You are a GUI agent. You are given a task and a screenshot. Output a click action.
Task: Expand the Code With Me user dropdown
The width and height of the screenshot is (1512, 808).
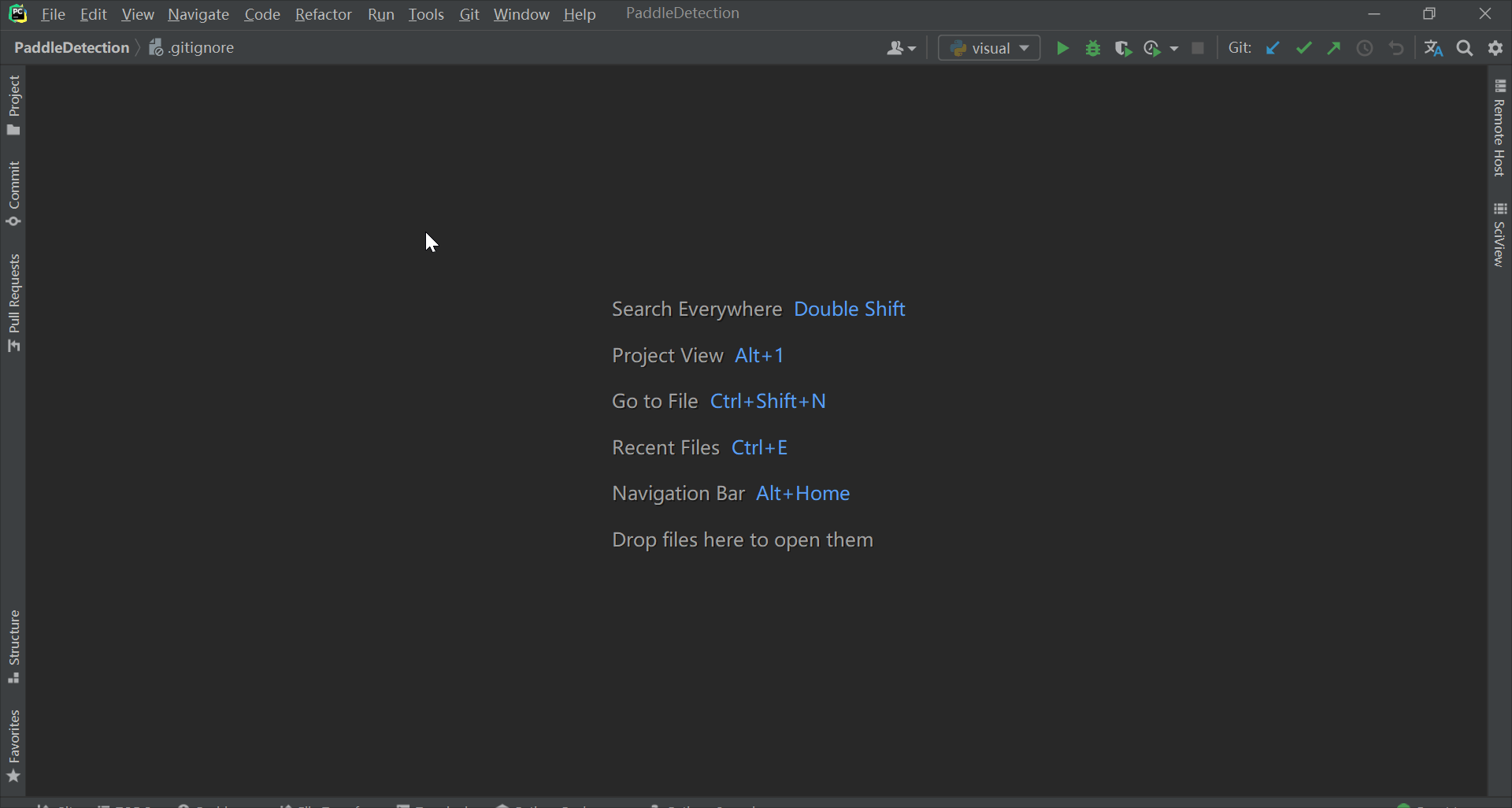tap(901, 49)
